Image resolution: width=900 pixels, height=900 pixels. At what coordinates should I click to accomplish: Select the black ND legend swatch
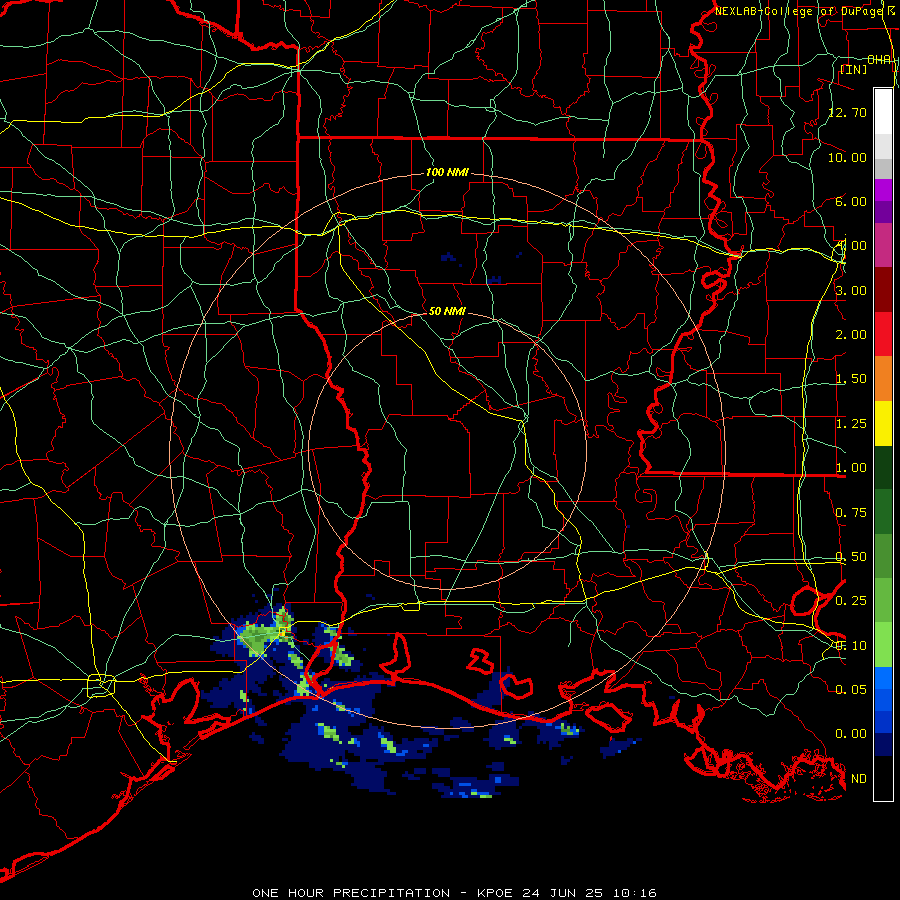point(883,778)
